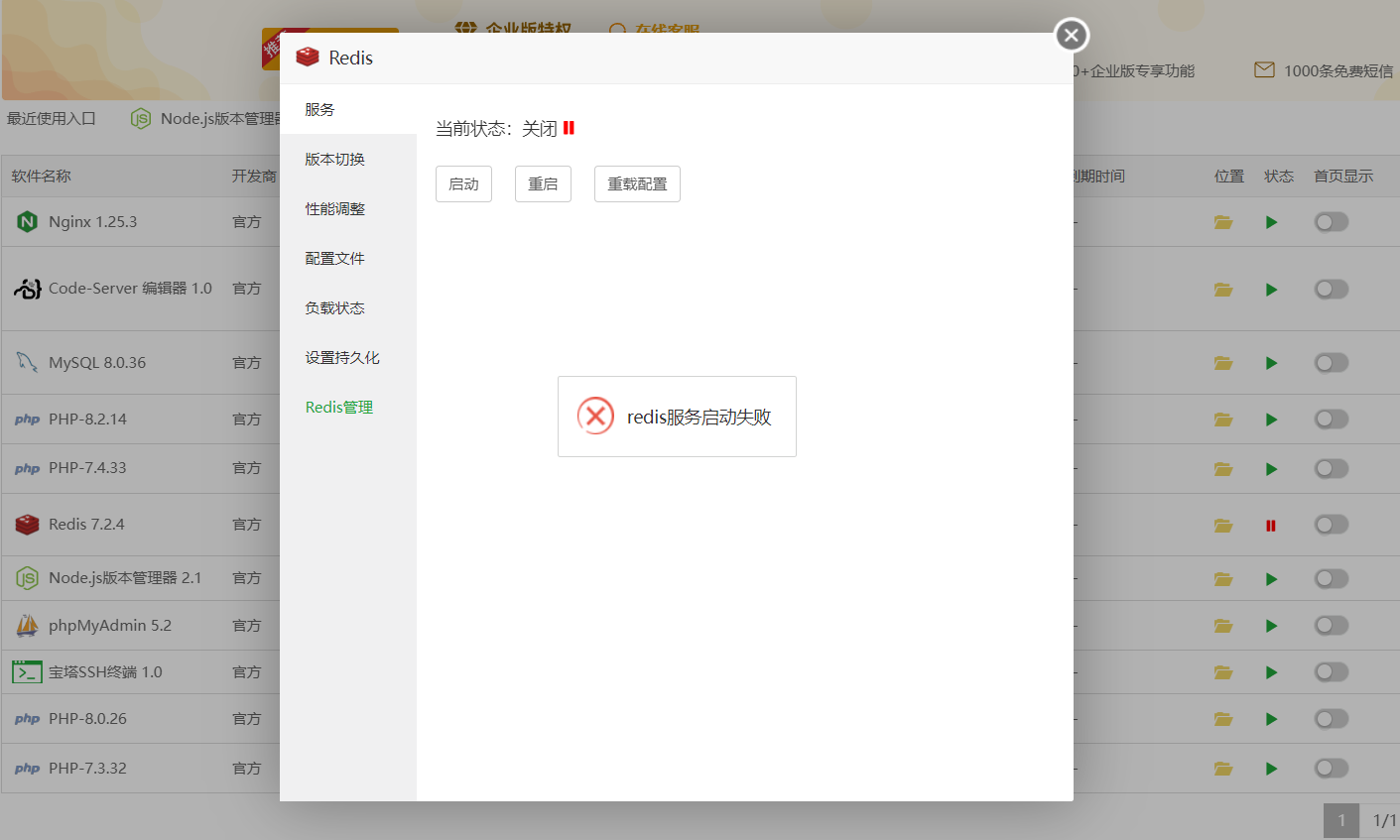Click the green running status icon for Nginx

point(1271,222)
